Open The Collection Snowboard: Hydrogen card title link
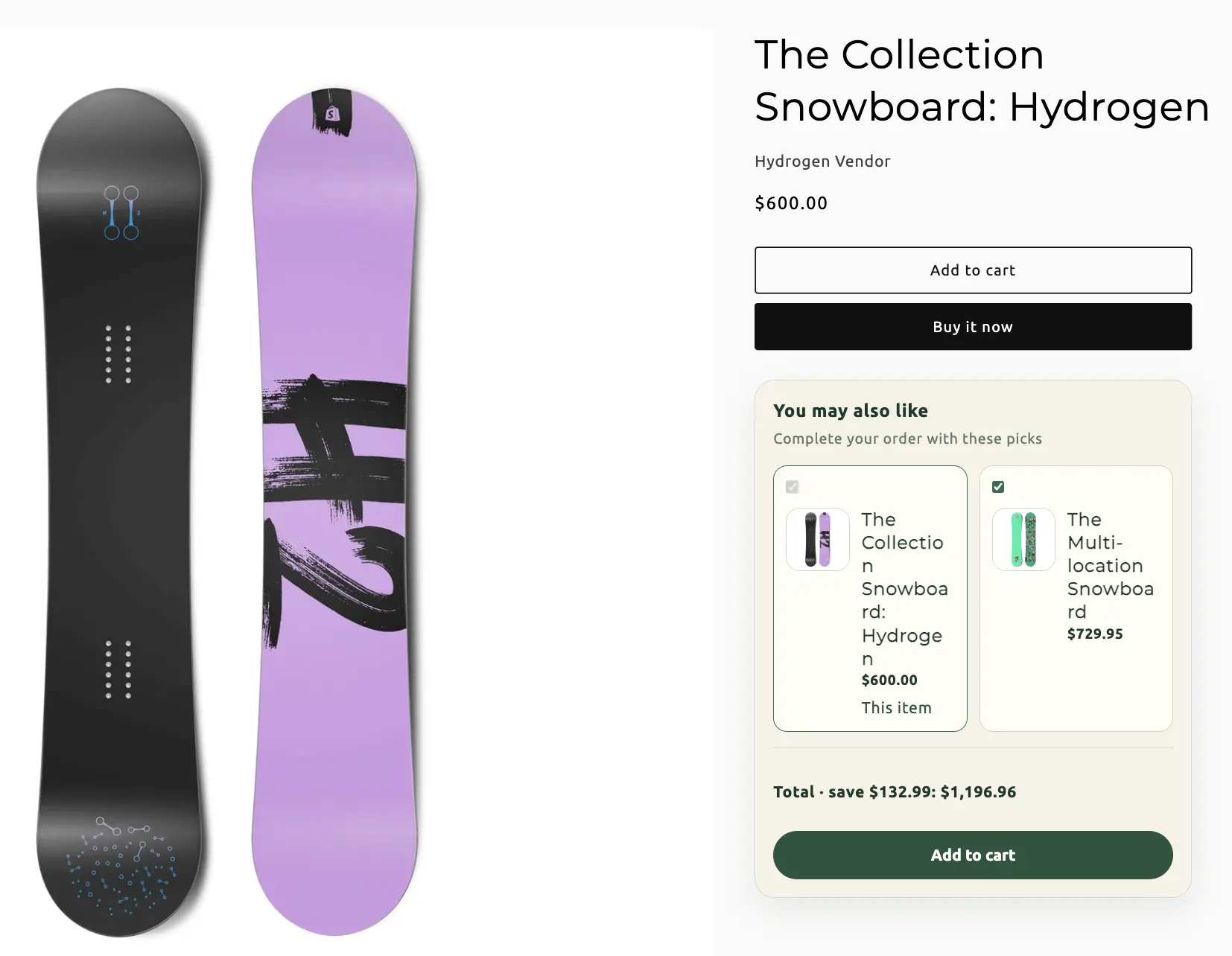This screenshot has width=1232, height=956. pyautogui.click(x=904, y=589)
